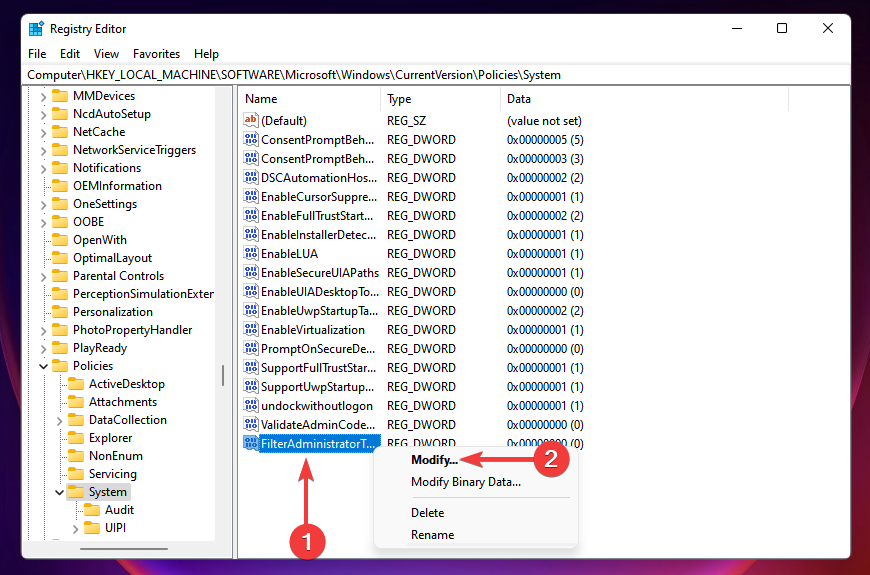
Task: Choose Modify Binary Data... option
Action: point(466,482)
